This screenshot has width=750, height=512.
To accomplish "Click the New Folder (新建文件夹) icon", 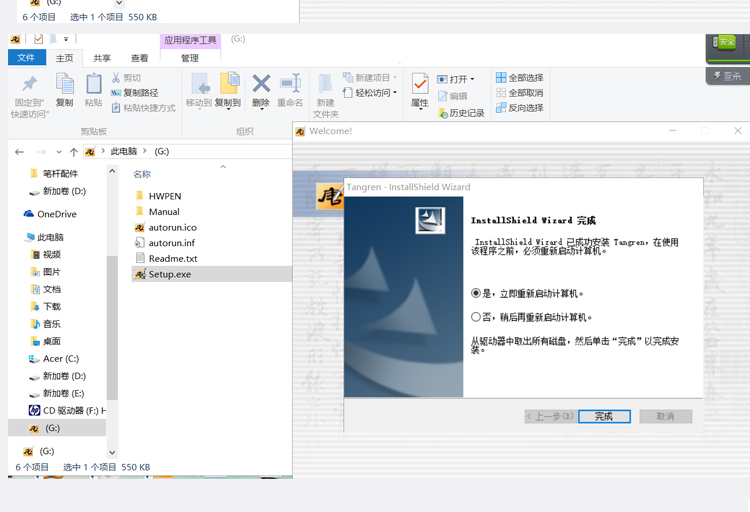I will pos(325,92).
